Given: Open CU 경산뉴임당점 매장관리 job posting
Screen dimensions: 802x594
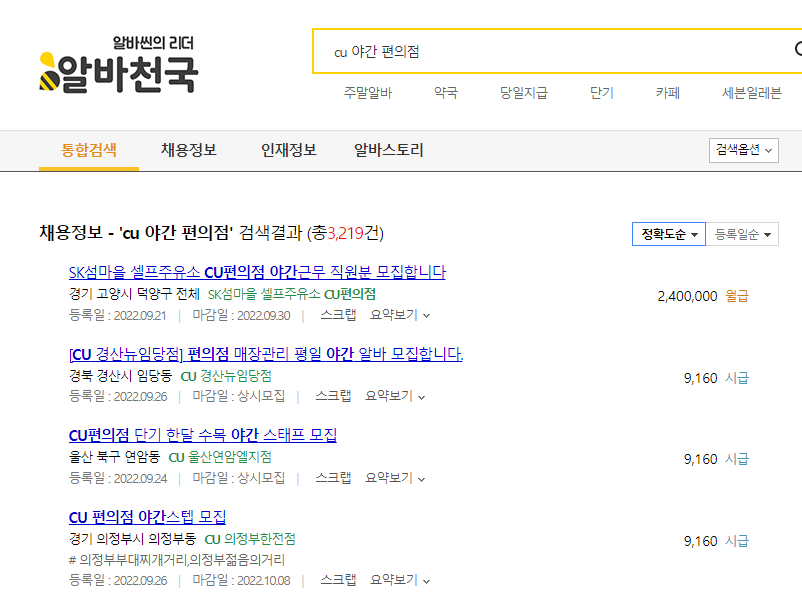Looking at the screenshot, I should point(266,354).
